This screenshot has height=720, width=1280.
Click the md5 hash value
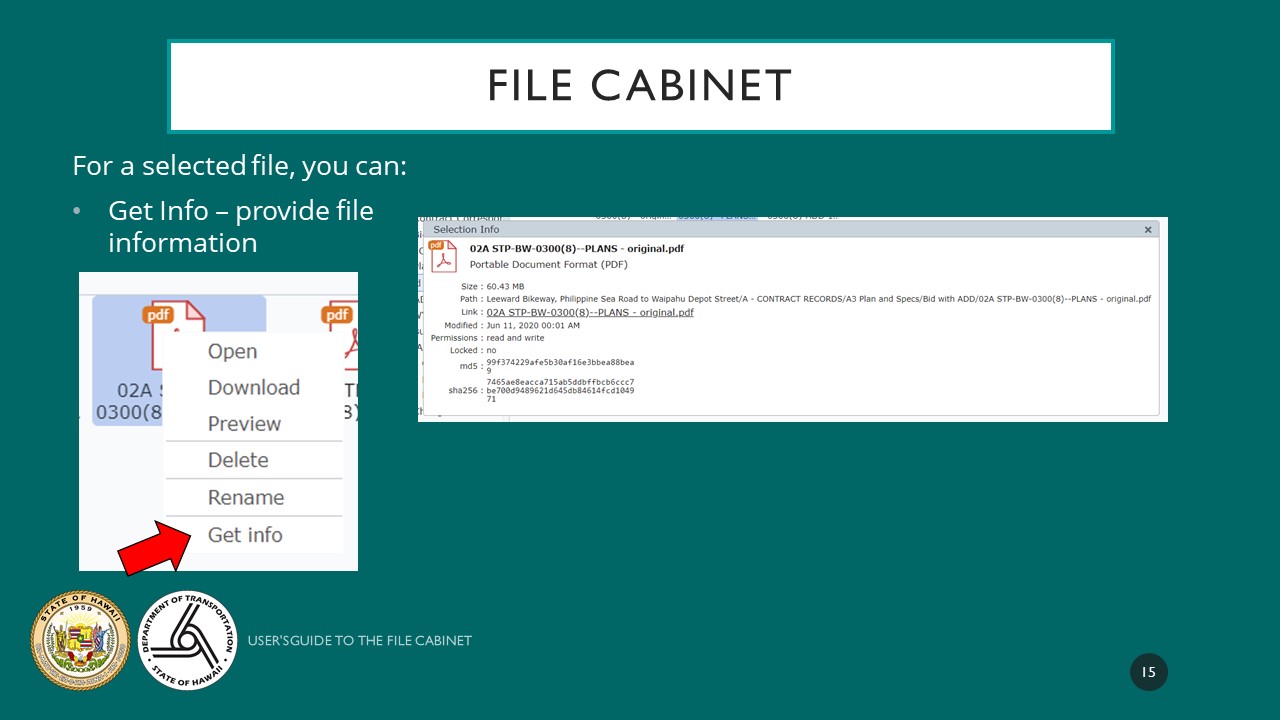click(x=560, y=366)
